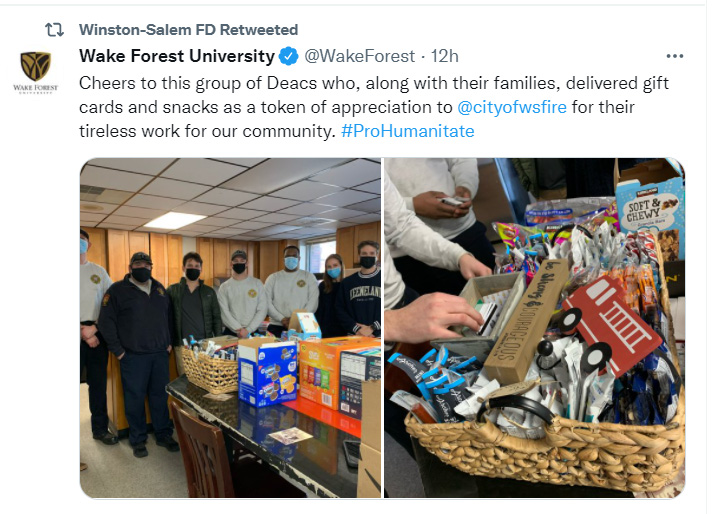This screenshot has height=514, width=712.
Task: Open Wake Forest University's gold shield avatar
Action: click(35, 66)
